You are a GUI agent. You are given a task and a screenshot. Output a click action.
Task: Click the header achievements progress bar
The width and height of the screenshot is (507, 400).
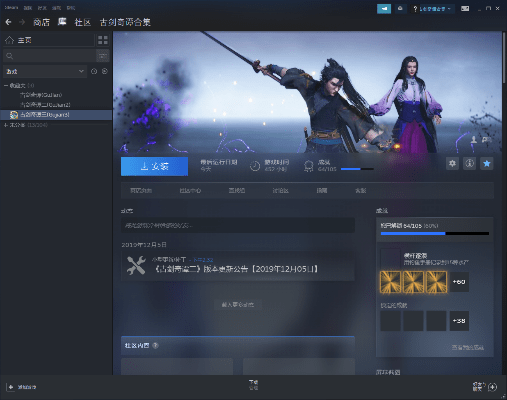(357, 169)
